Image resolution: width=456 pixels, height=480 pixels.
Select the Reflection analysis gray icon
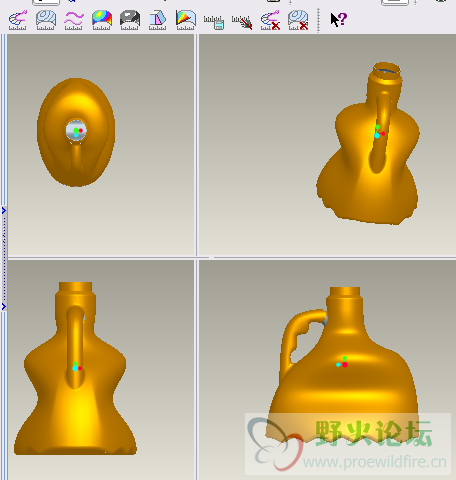point(130,20)
